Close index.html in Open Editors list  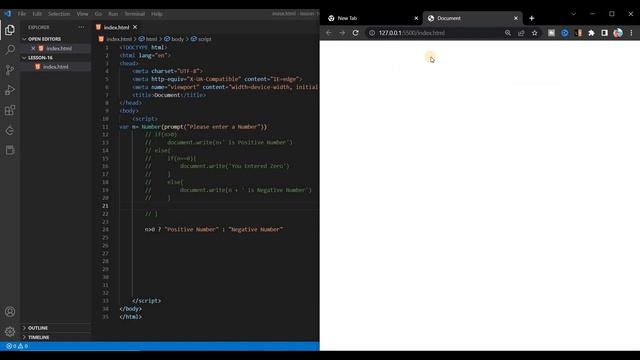33,49
